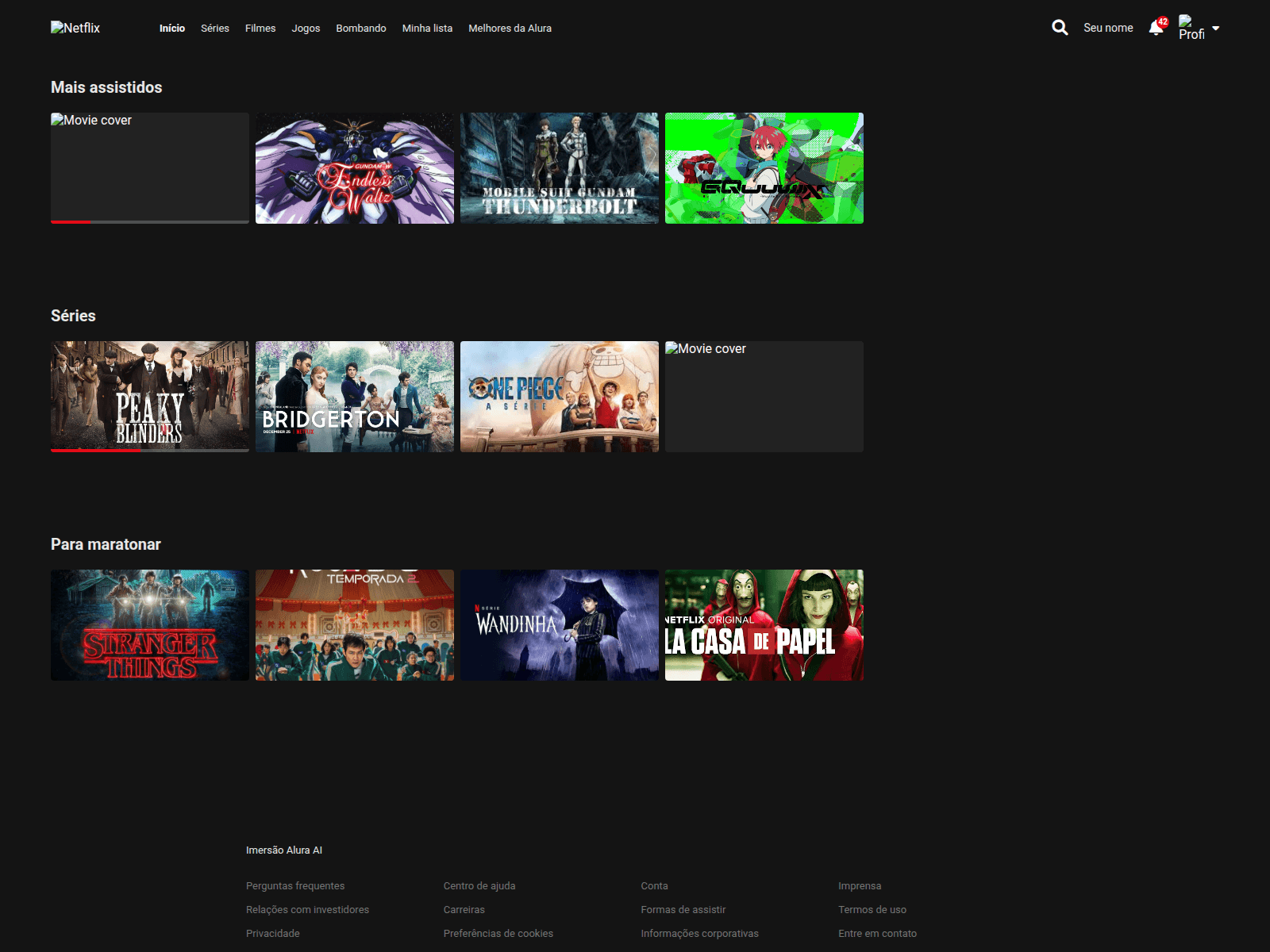
Task: Click the Netflix logo
Action: click(75, 28)
